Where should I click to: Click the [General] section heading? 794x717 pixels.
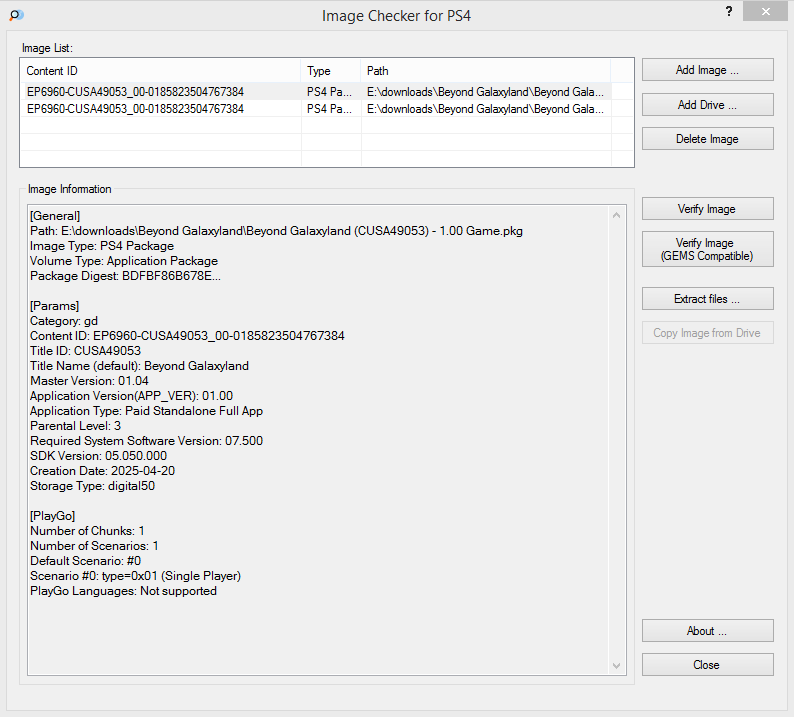click(55, 216)
